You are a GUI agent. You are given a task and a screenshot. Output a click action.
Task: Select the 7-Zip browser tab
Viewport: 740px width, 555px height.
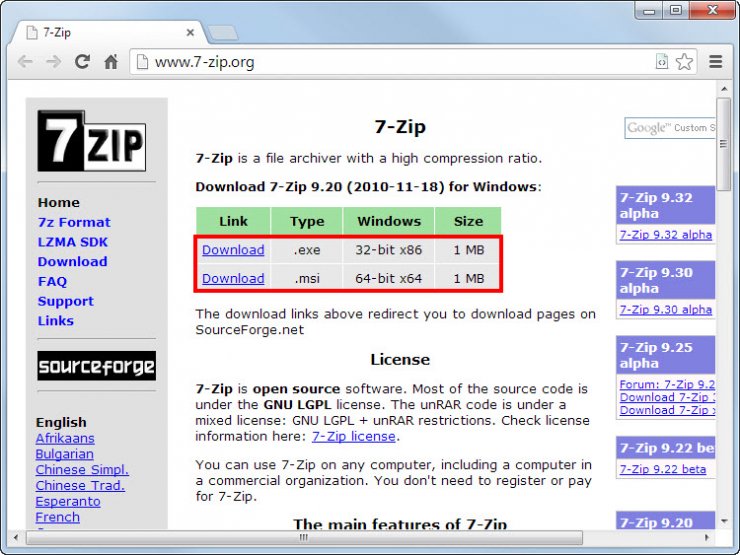coord(109,33)
